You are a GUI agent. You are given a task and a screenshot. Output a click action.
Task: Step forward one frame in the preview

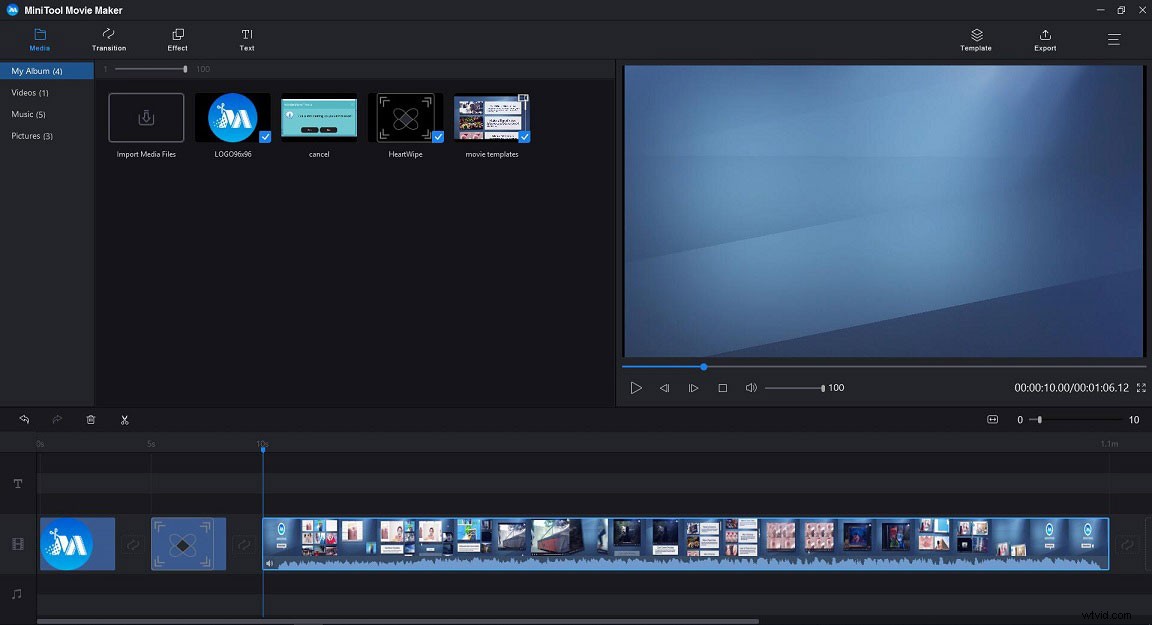(694, 387)
